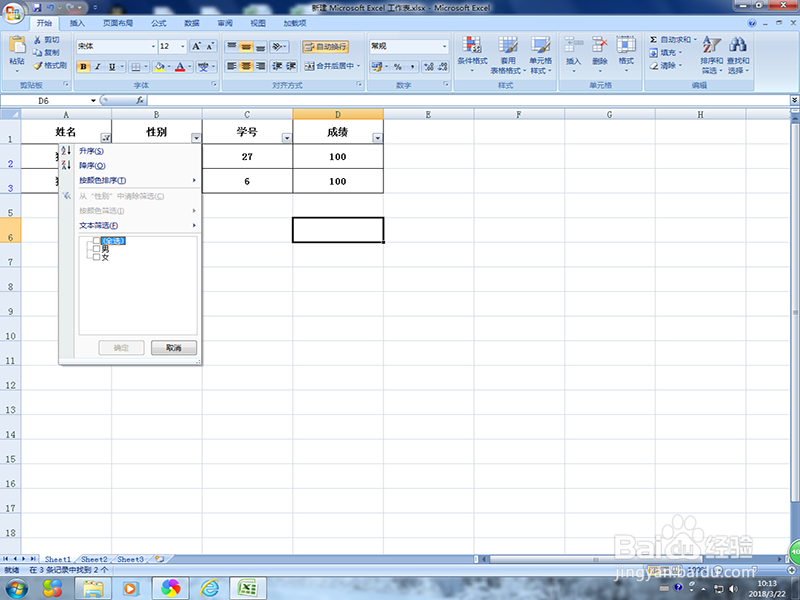Click the phonetic guide (文) icon
The width and height of the screenshot is (800, 600).
[x=203, y=66]
